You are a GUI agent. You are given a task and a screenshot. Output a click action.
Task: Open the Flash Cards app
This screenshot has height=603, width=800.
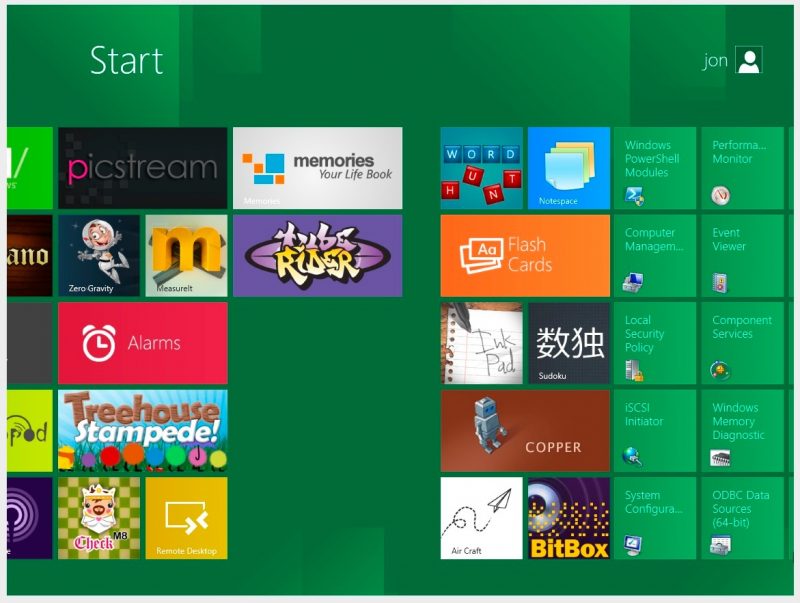(x=525, y=255)
